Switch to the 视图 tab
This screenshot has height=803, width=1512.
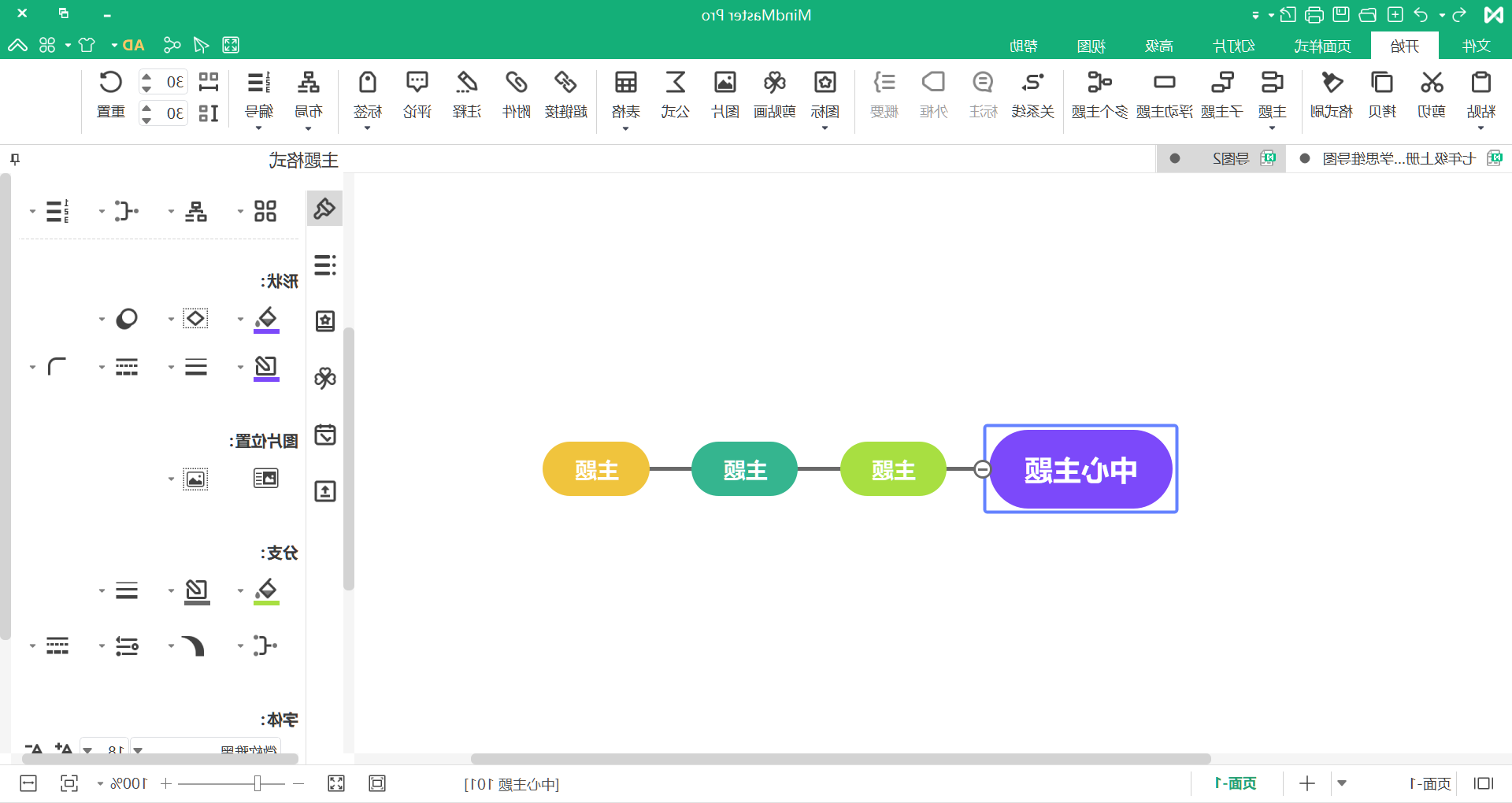coord(1091,46)
